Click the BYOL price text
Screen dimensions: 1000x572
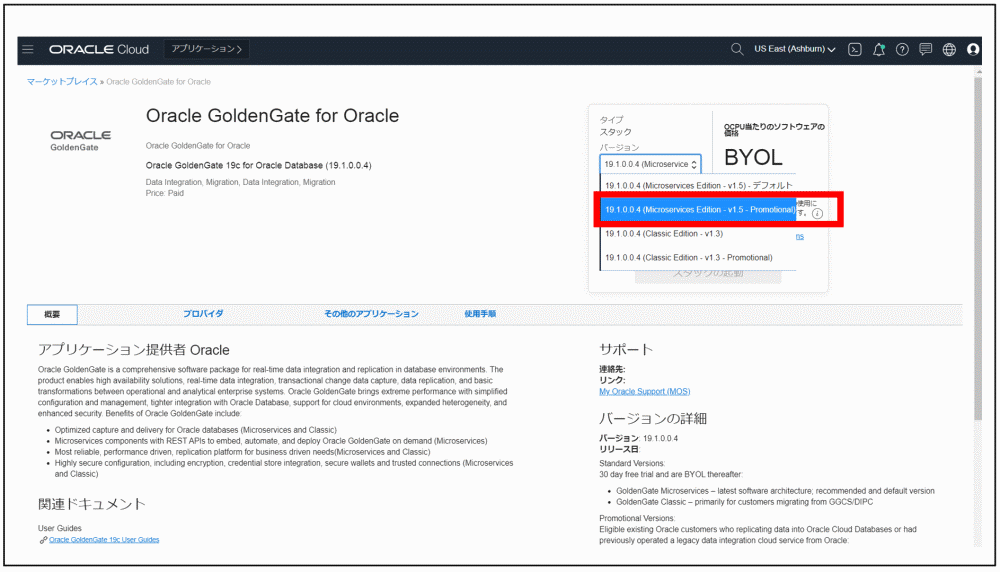(753, 158)
